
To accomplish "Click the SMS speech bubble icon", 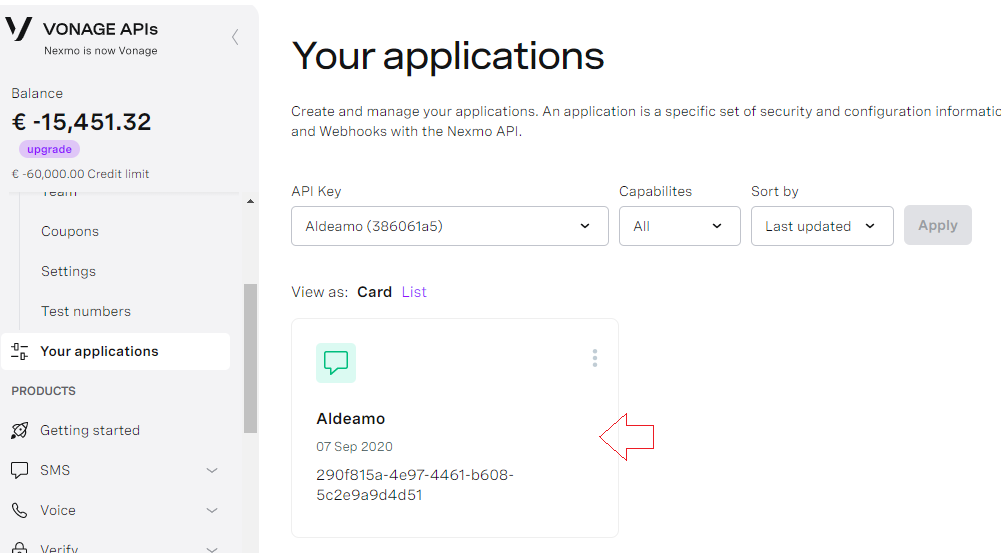I will pyautogui.click(x=20, y=471).
